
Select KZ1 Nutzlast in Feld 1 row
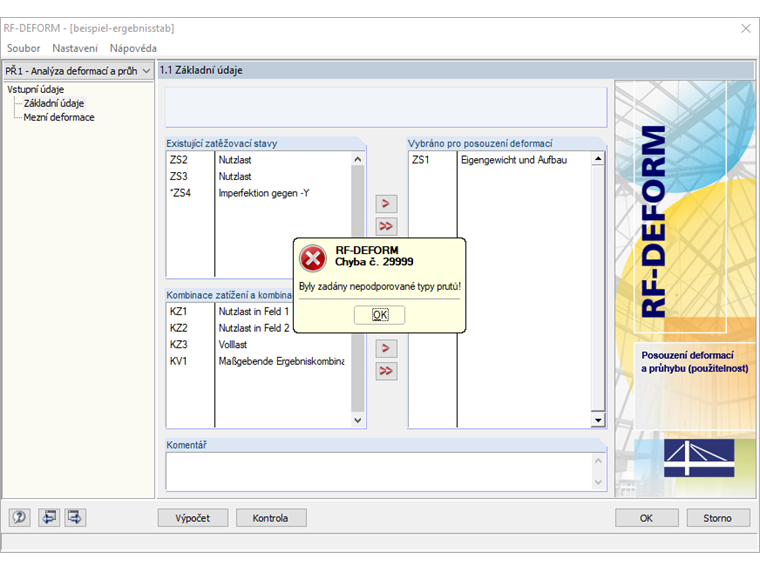click(230, 311)
